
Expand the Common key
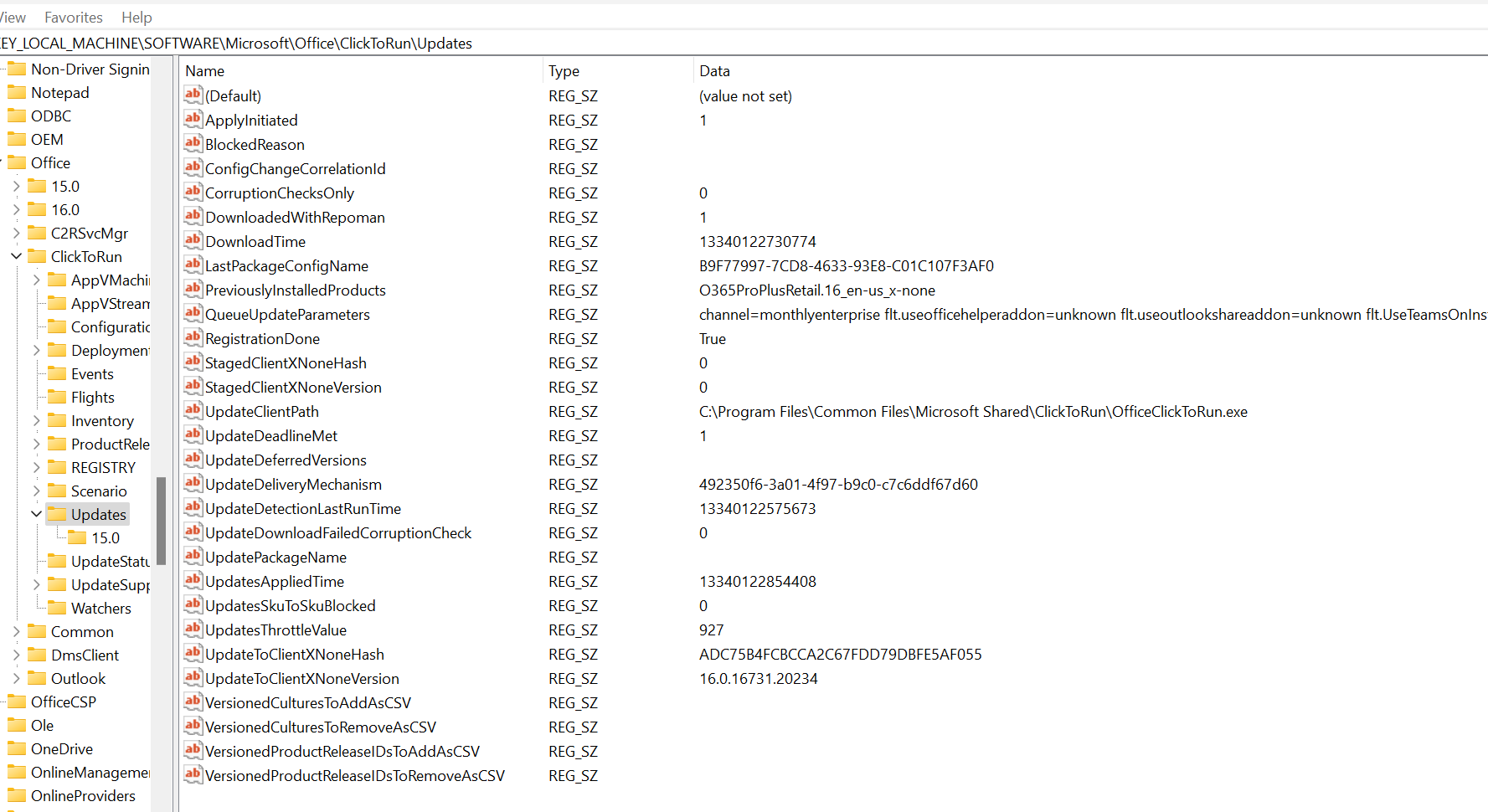click(16, 631)
